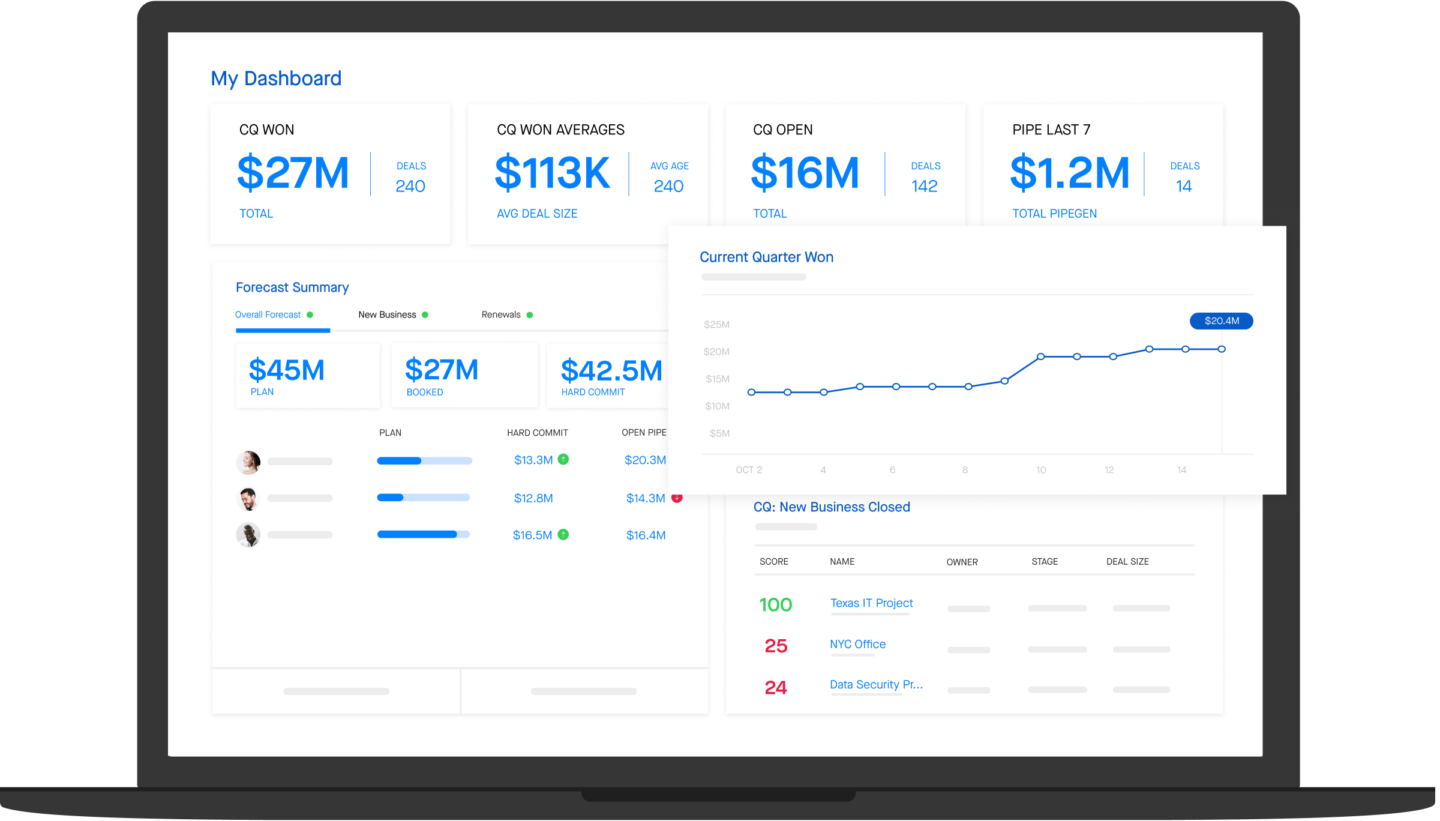The width and height of the screenshot is (1440, 821).
Task: Click green up arrow beside $16.5M
Action: [x=563, y=535]
